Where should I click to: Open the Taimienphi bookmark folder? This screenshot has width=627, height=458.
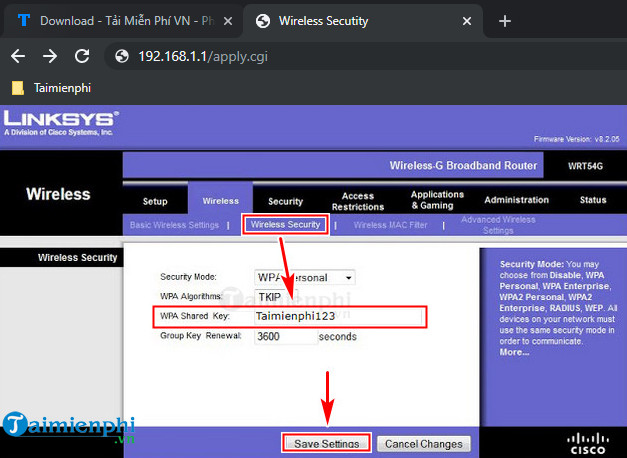tap(51, 88)
